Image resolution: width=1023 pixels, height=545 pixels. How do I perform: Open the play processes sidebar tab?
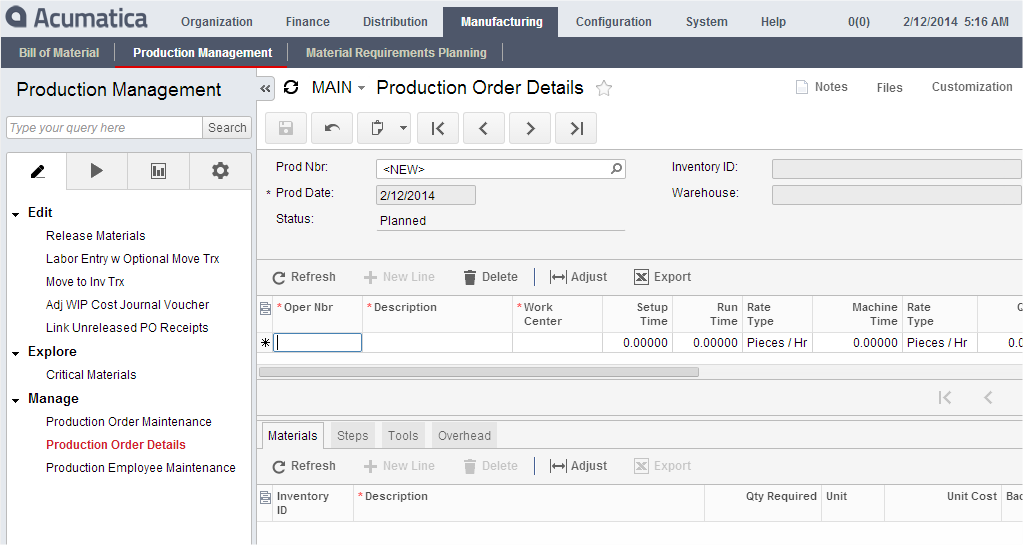(x=97, y=171)
